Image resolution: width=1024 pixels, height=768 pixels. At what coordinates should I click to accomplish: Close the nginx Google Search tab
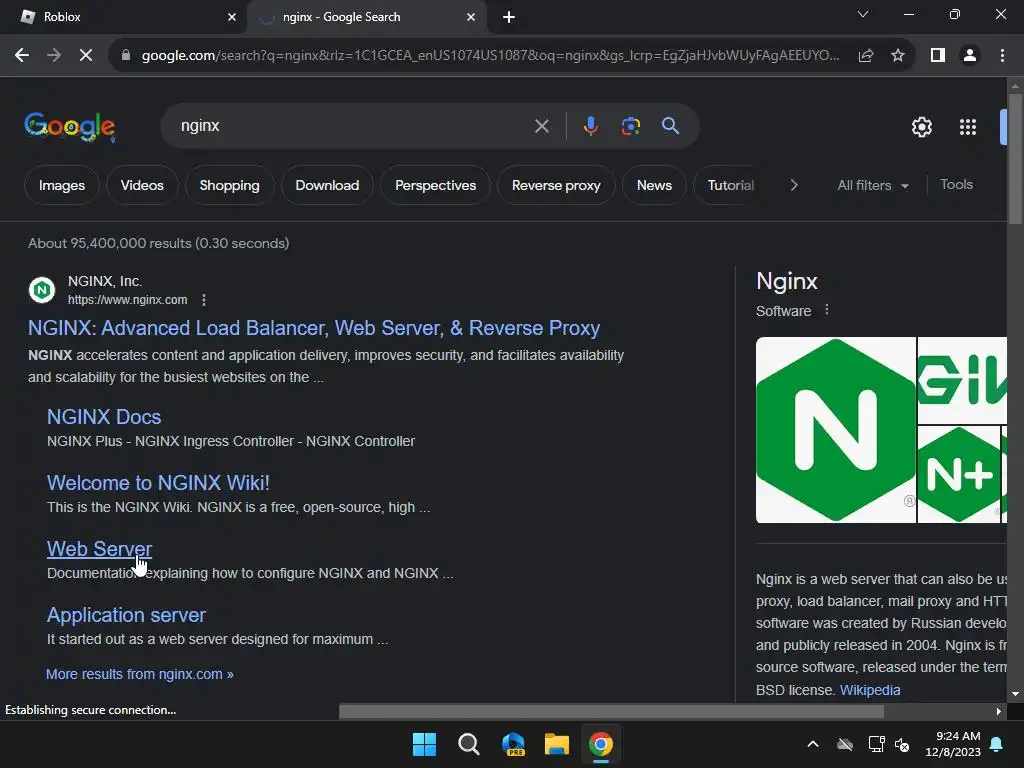[x=471, y=17]
